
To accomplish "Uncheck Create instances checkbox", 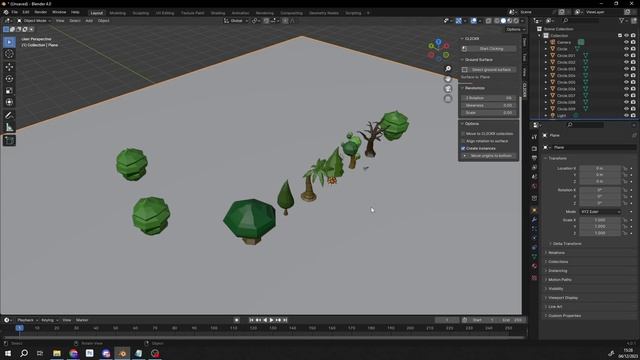I will pos(463,148).
